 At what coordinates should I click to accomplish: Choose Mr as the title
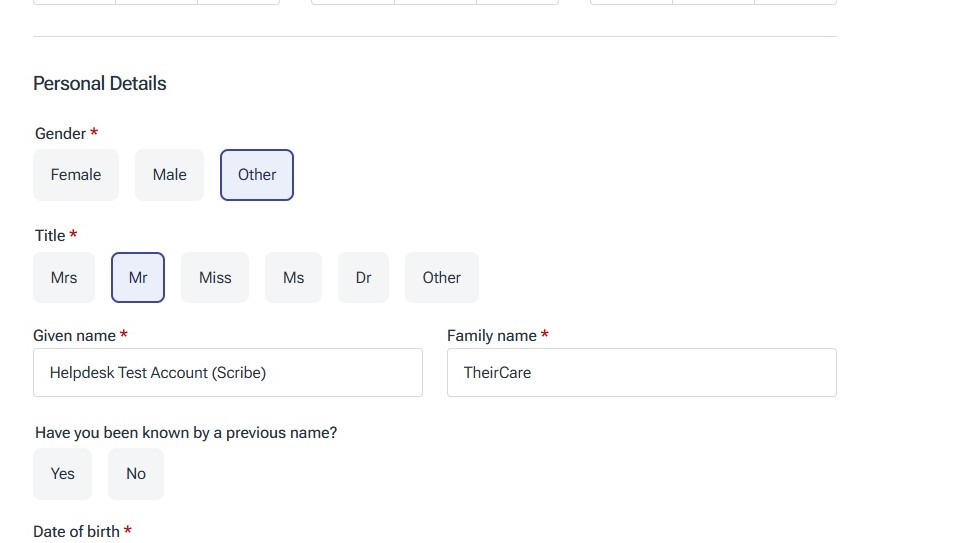138,278
